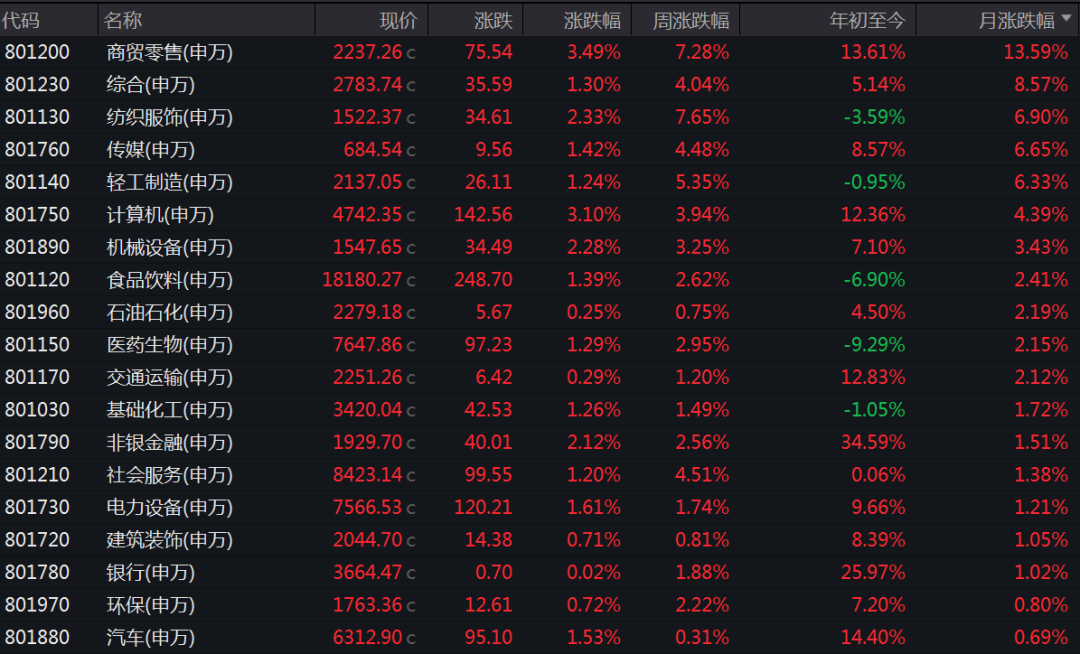The height and width of the screenshot is (654, 1080).
Task: Select the 轻工制造(申万) row name
Action: pos(169,182)
